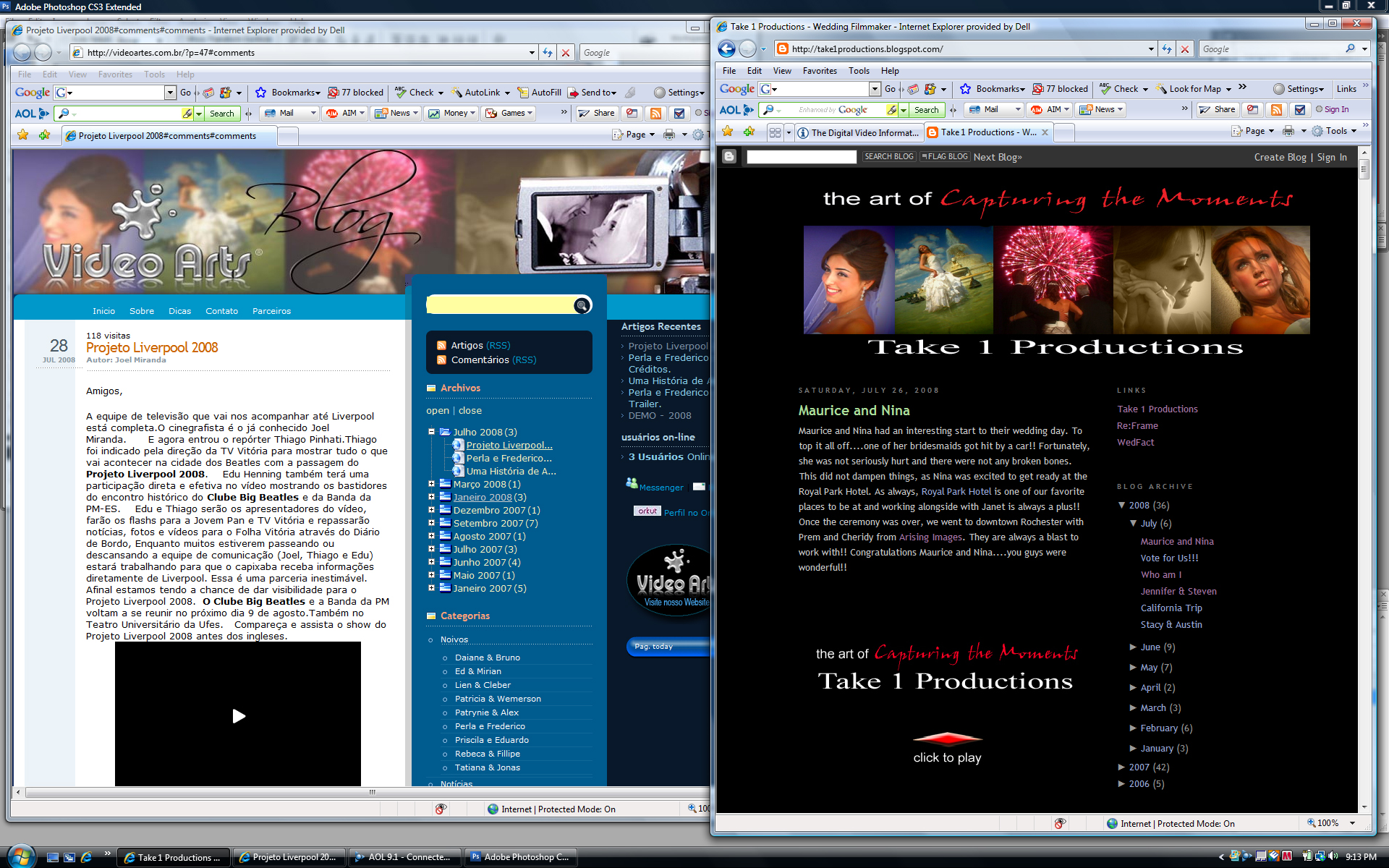Screen dimensions: 1389x868
Task: Print the page in Take 1 window
Action: coord(1288,132)
